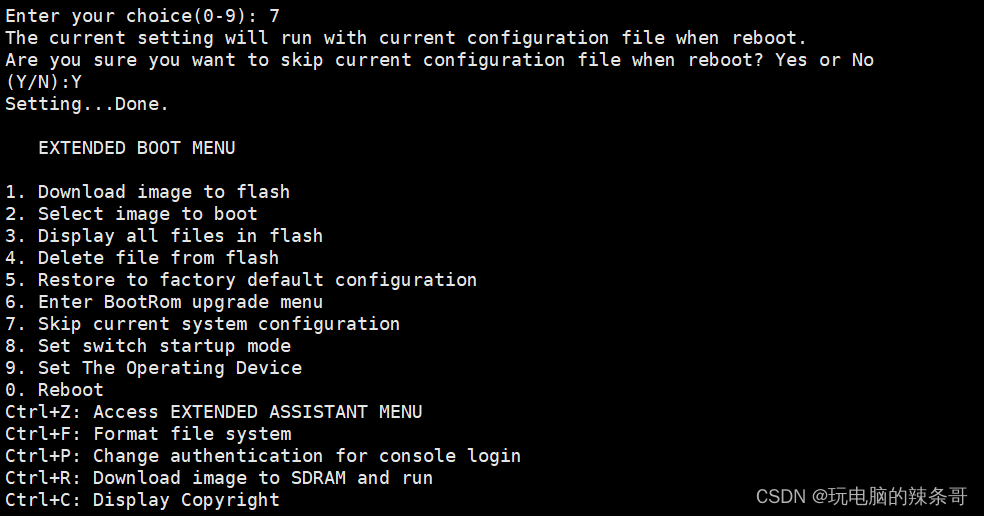Click "Ctrl+P: Change authentication for console login"
This screenshot has width=984, height=516.
click(262, 456)
